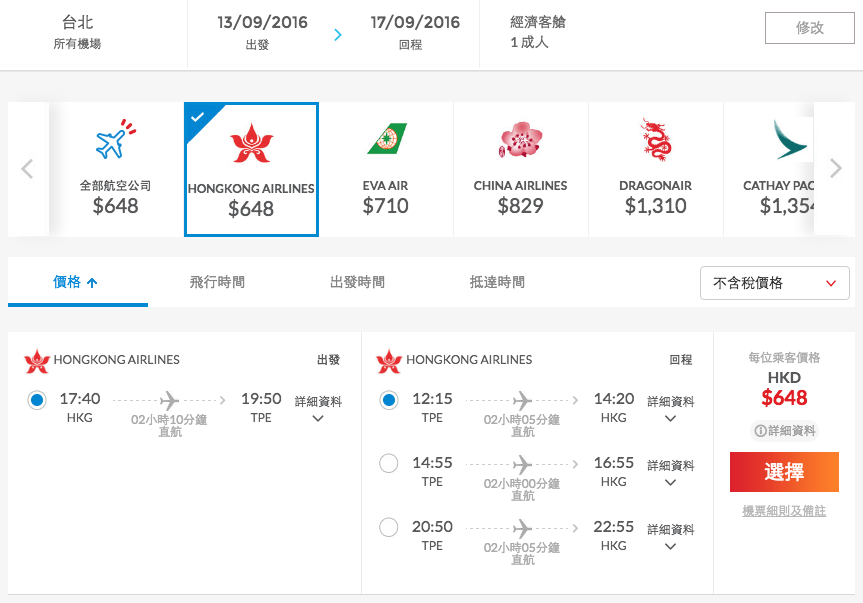Select the 20:50 TPE return flight radio
Image resolution: width=863 pixels, height=603 pixels.
[389, 527]
